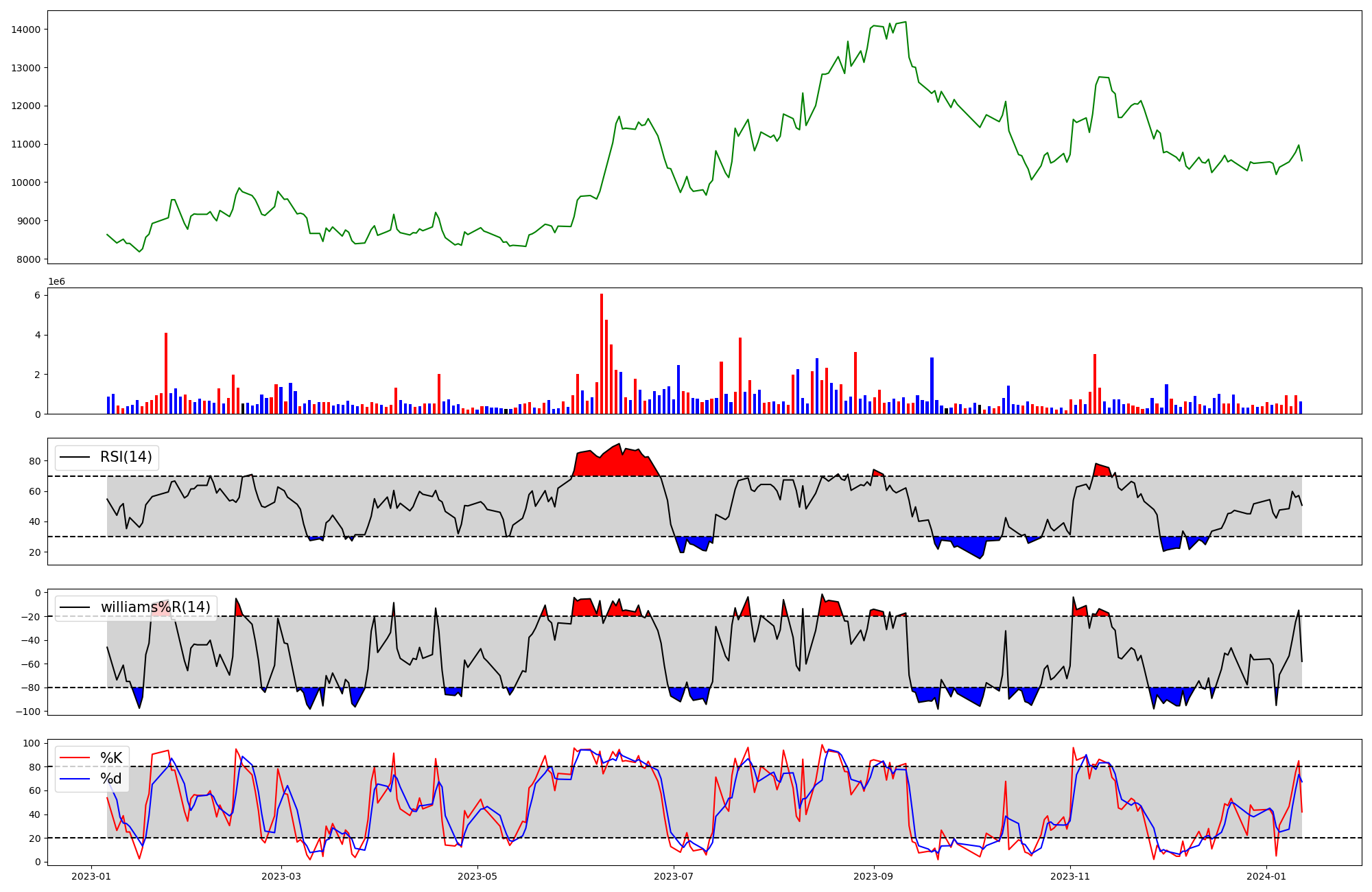The height and width of the screenshot is (892, 1372).
Task: Click the 14000 price axis label
Action: point(25,30)
